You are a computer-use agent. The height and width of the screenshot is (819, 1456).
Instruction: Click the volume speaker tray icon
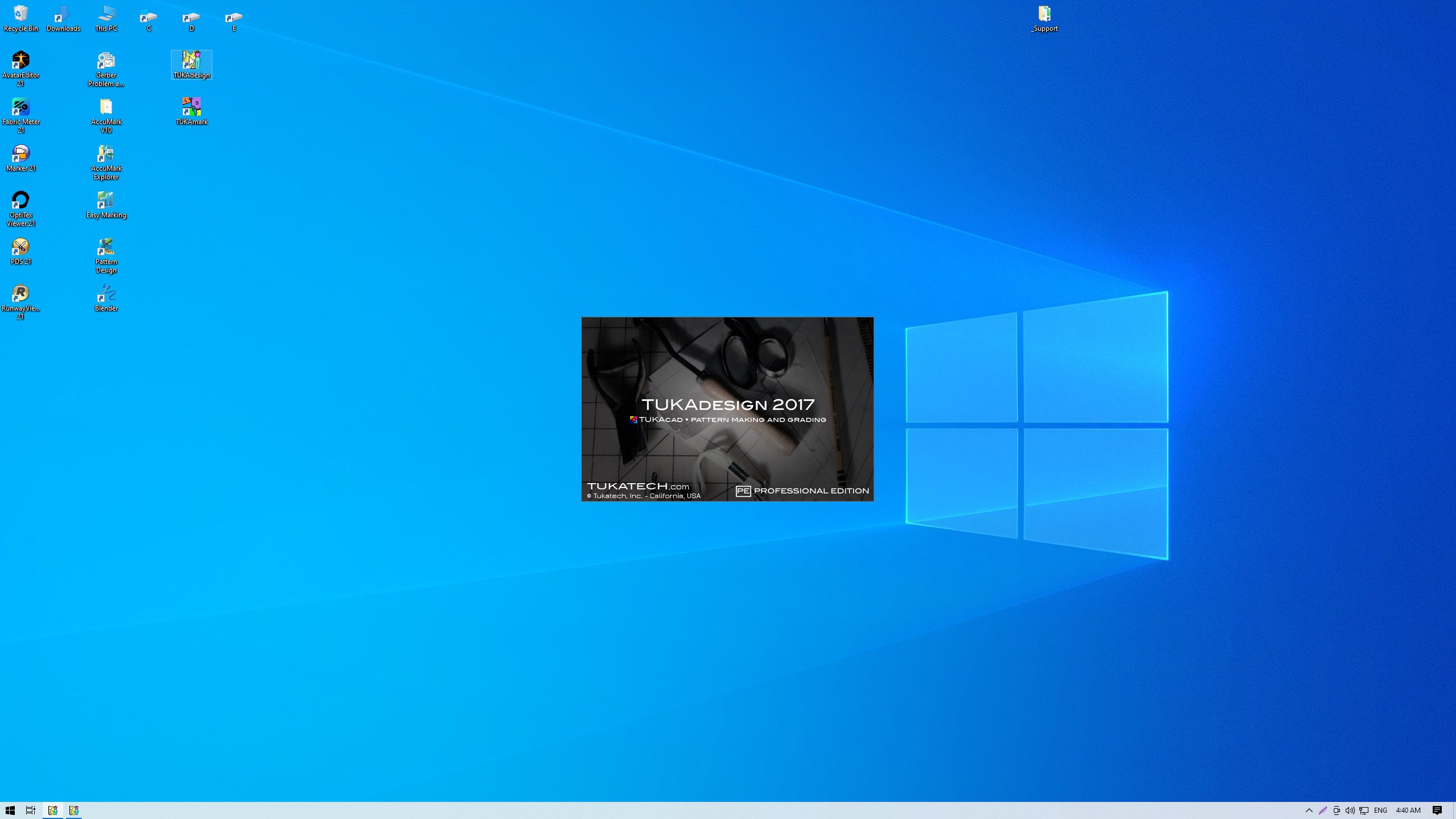click(x=1350, y=810)
